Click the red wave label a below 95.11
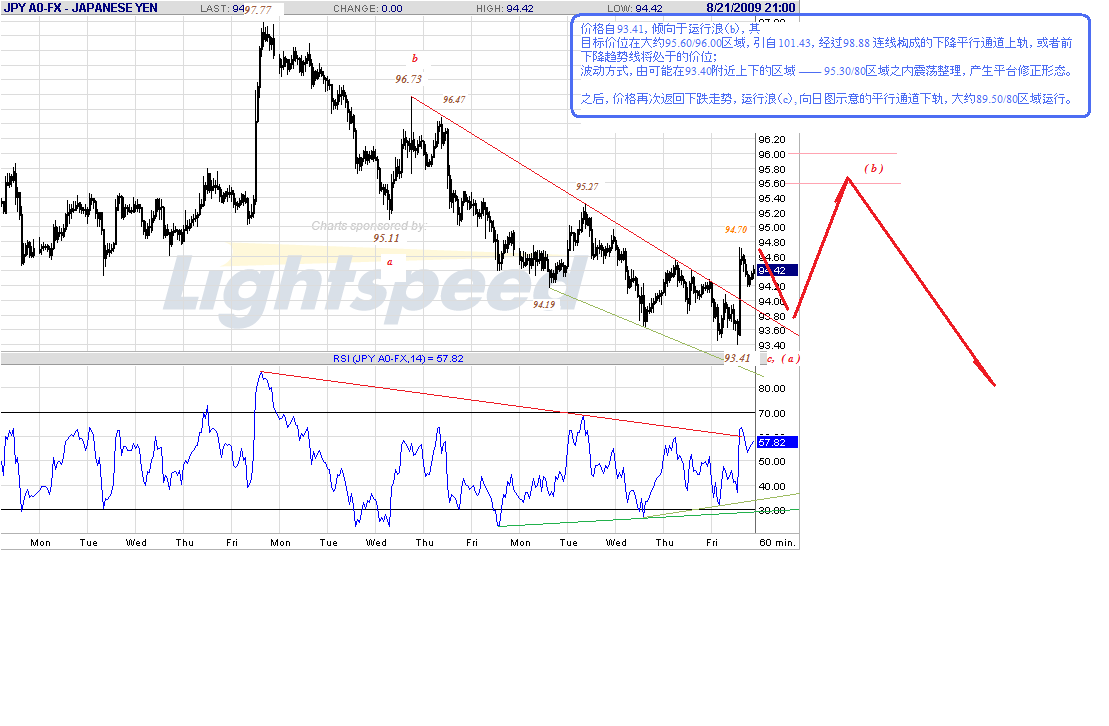The image size is (1109, 726). tap(390, 263)
